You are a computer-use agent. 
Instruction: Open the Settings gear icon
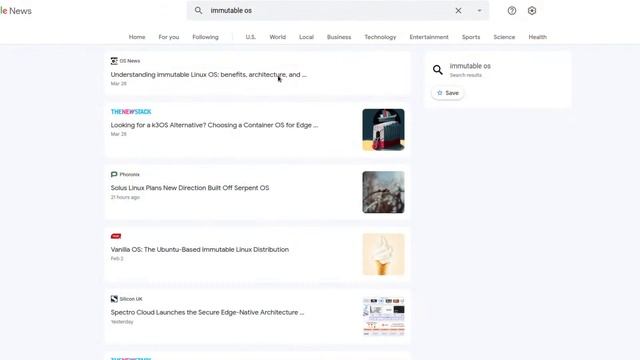pyautogui.click(x=532, y=11)
